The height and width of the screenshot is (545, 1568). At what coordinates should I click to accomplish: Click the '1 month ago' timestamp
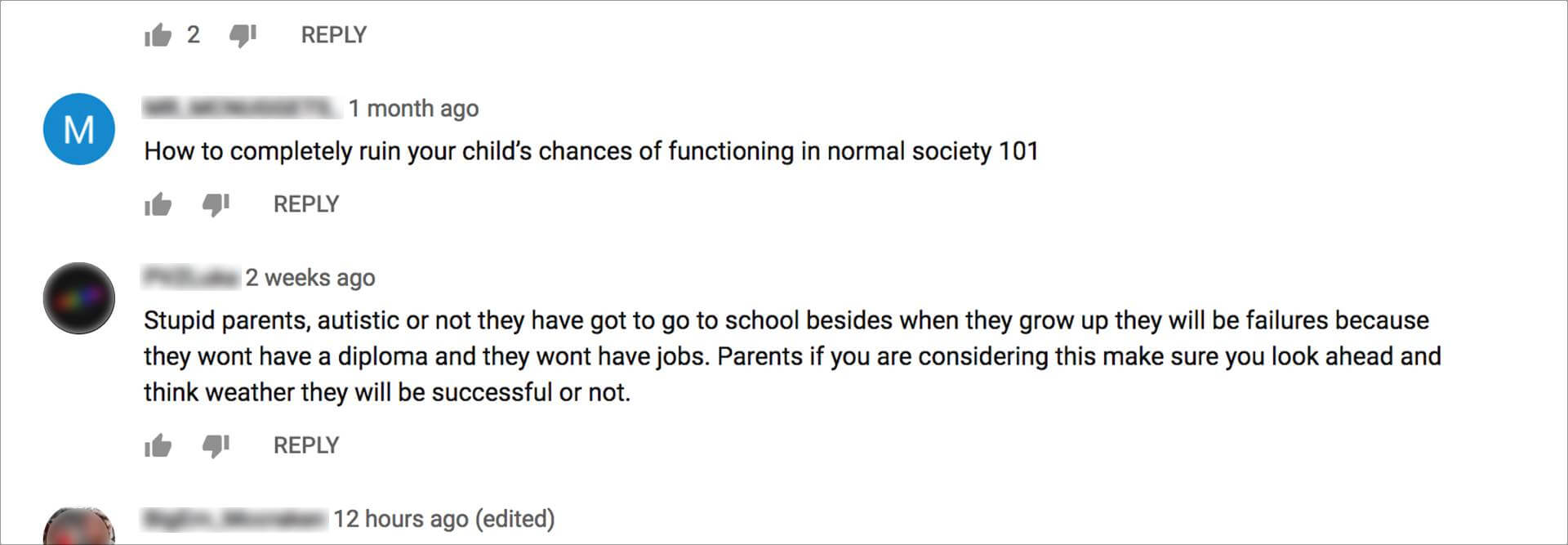(x=413, y=109)
